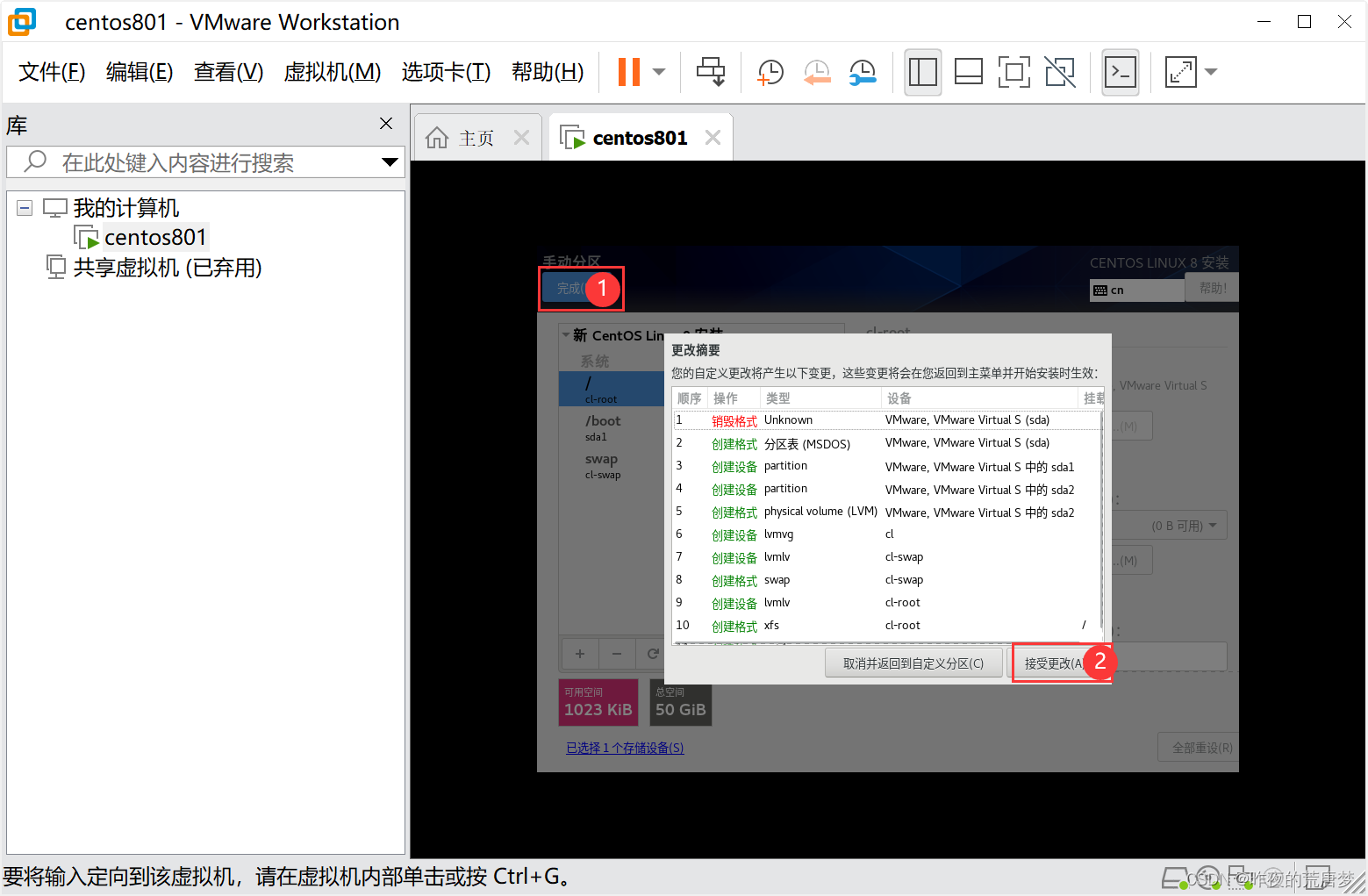Screen dimensions: 1368x896
Task: Select the /boot sda1 mount point
Action: (x=612, y=427)
